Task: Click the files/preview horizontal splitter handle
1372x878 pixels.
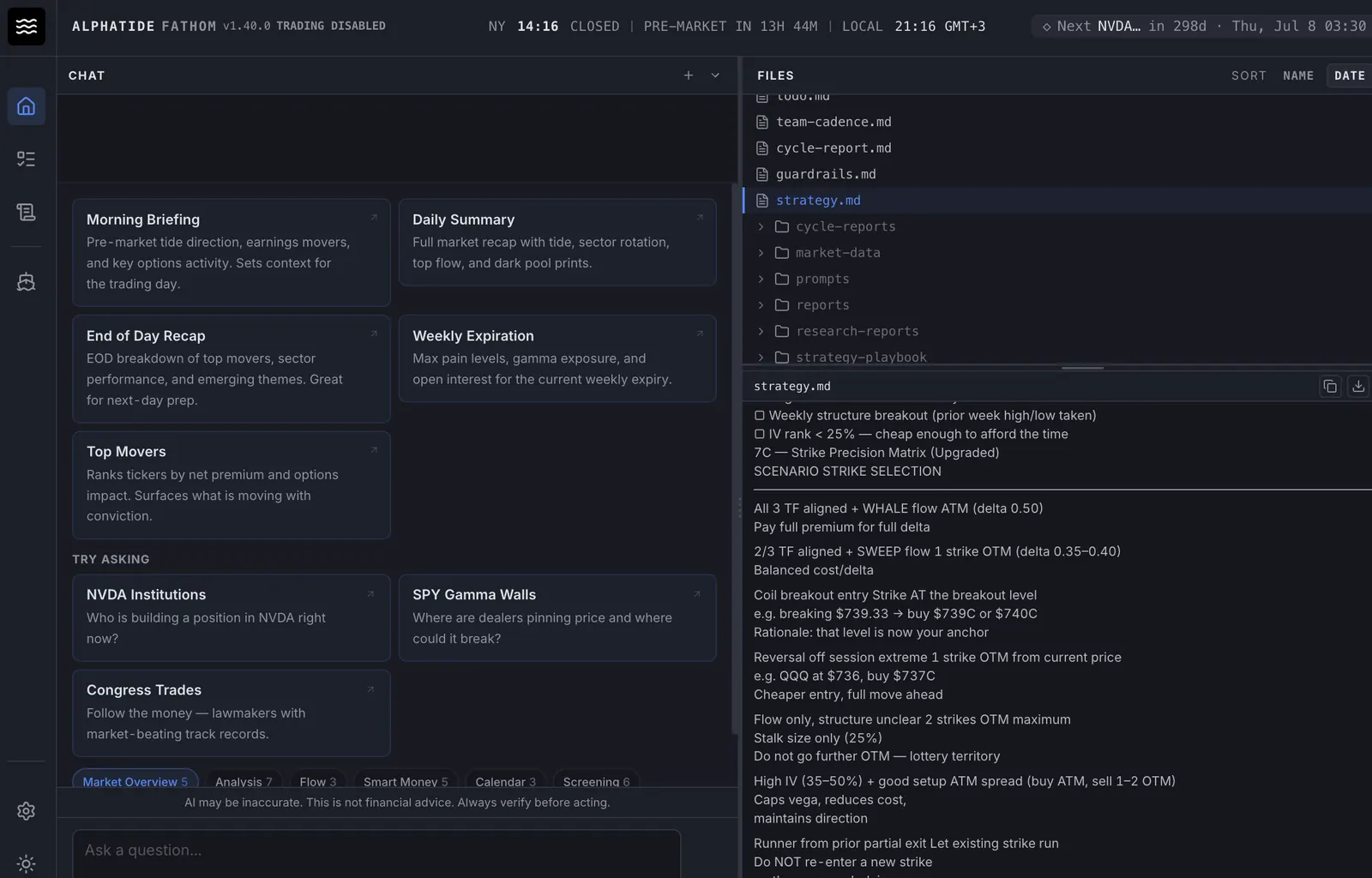Action: pos(1082,368)
